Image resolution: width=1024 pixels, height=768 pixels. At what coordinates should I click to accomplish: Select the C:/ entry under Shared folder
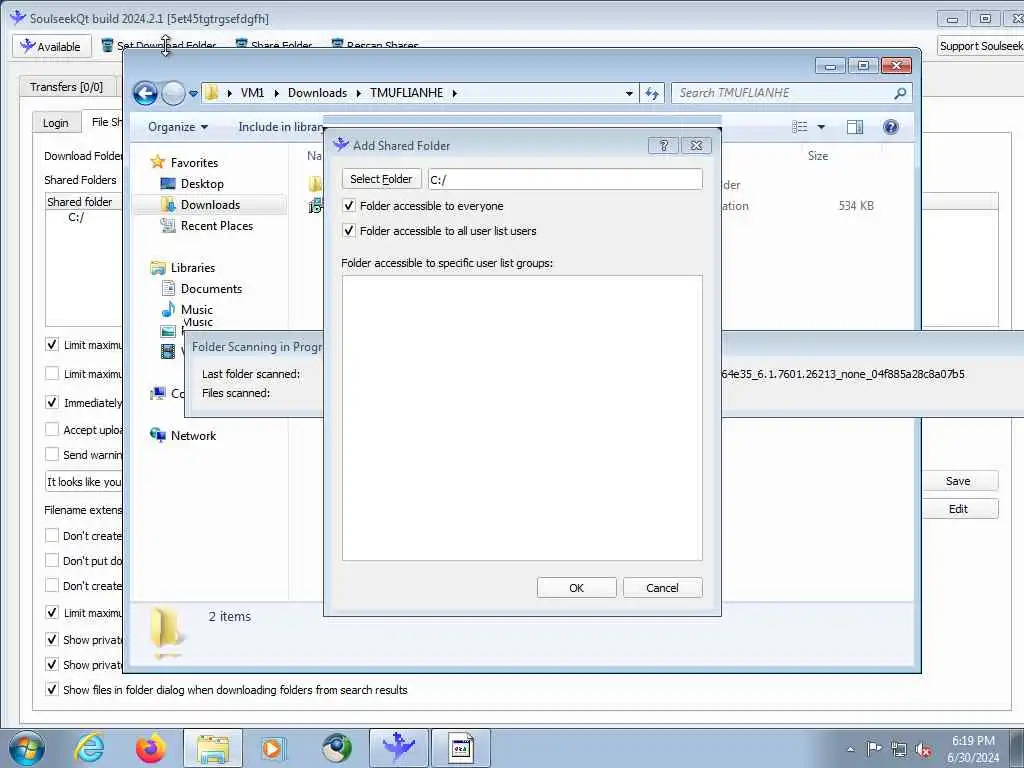76,217
